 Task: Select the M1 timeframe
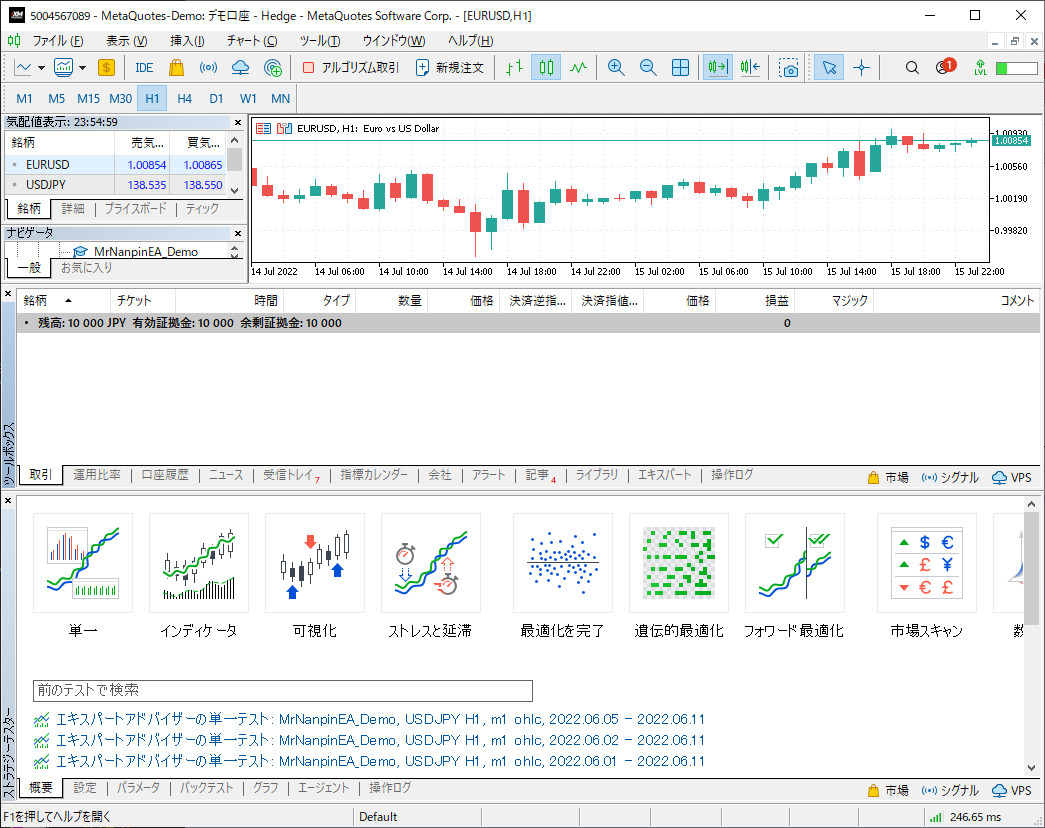(24, 99)
